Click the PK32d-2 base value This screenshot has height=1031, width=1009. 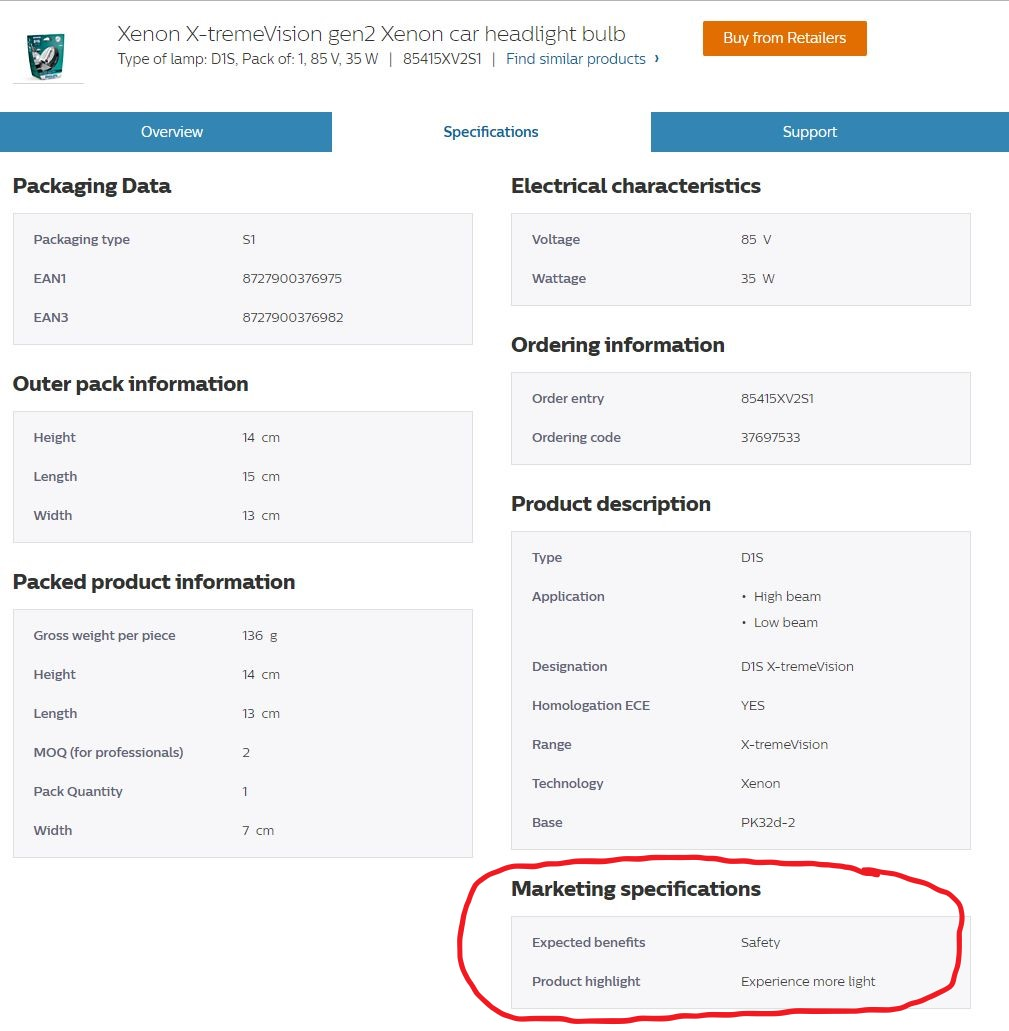(x=767, y=822)
